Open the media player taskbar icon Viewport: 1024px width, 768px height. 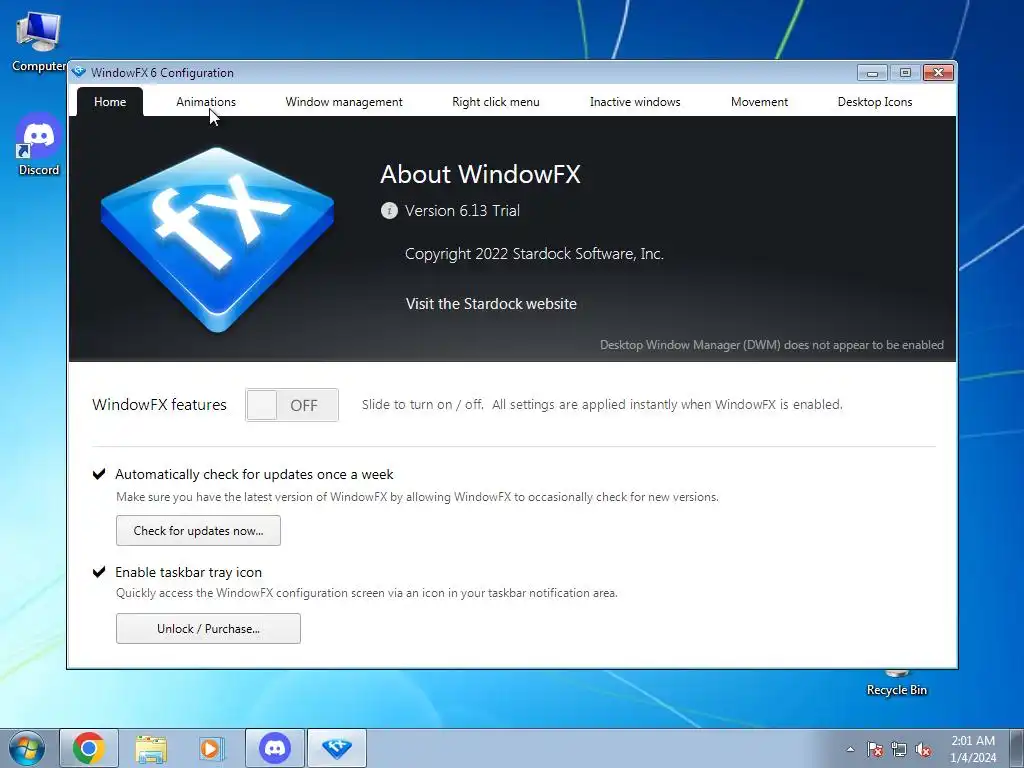[211, 748]
